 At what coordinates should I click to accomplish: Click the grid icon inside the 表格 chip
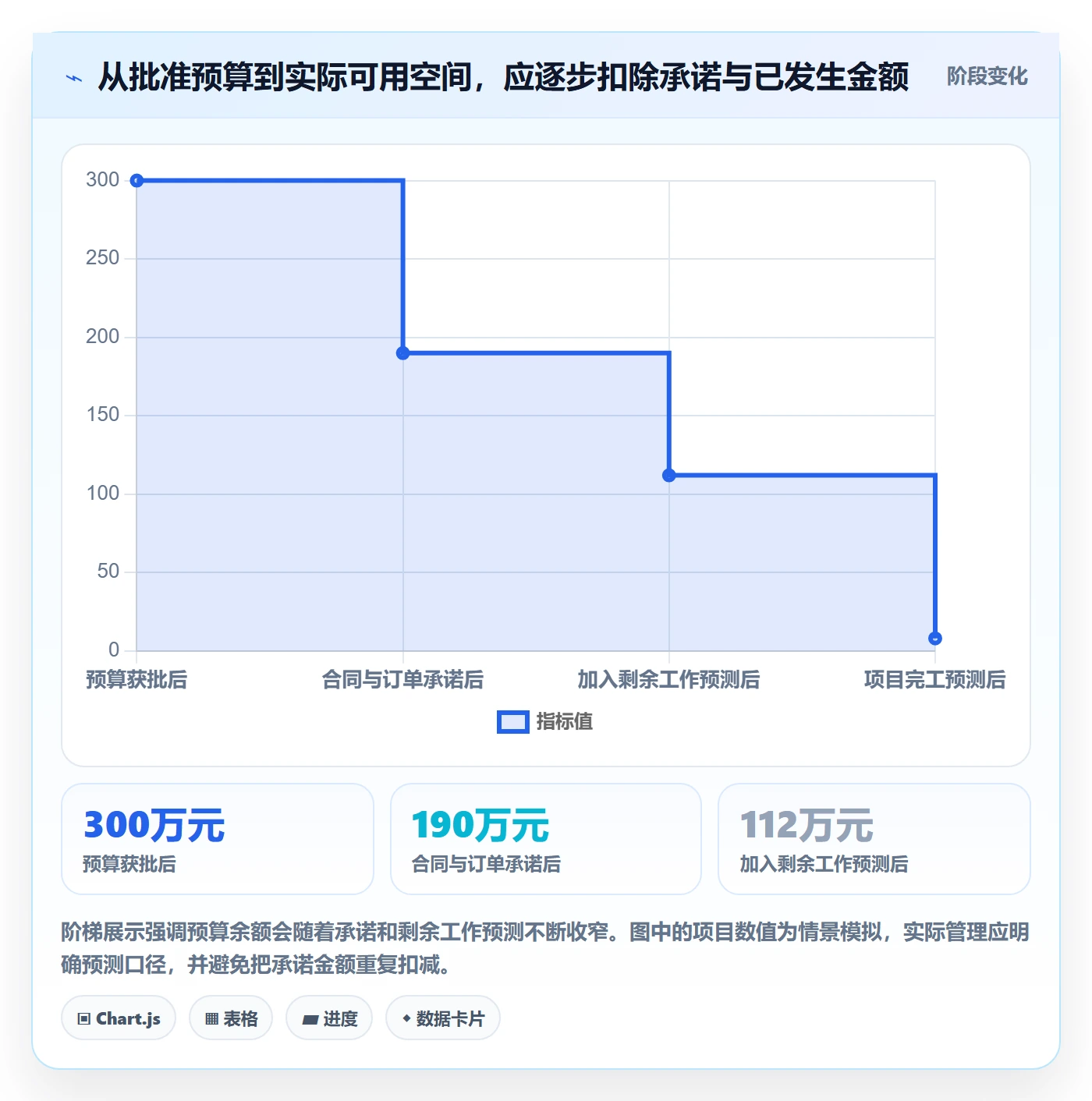(x=211, y=1019)
